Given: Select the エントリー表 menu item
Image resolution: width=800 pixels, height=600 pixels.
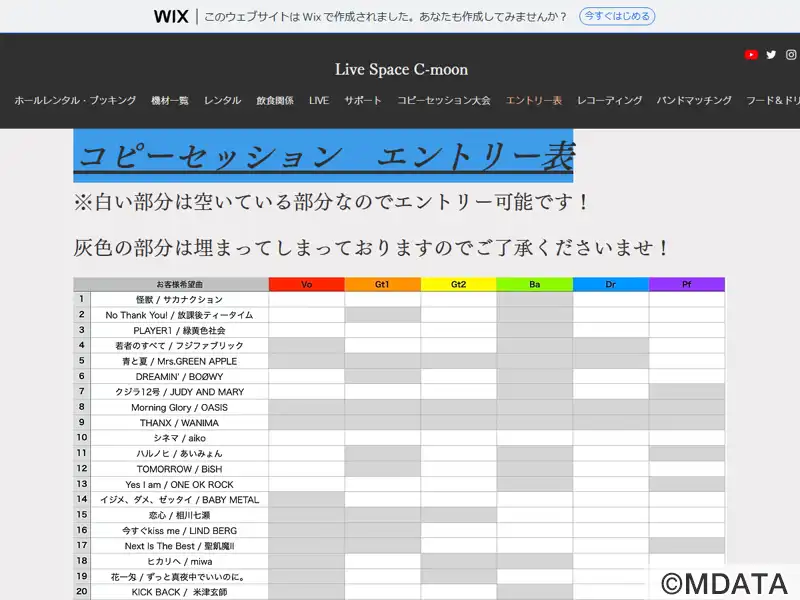Looking at the screenshot, I should (534, 101).
